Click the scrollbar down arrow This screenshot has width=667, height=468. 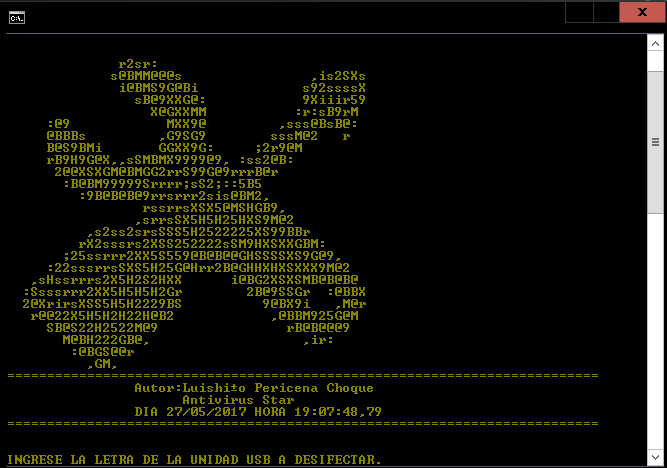(x=655, y=457)
